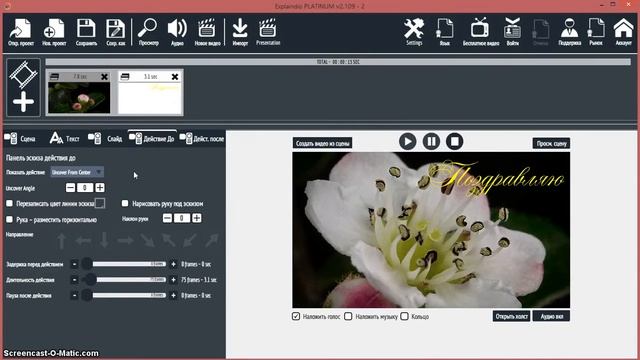Enable Кольцо loop checkbox
Screen dimensions: 640x360
coord(404,316)
